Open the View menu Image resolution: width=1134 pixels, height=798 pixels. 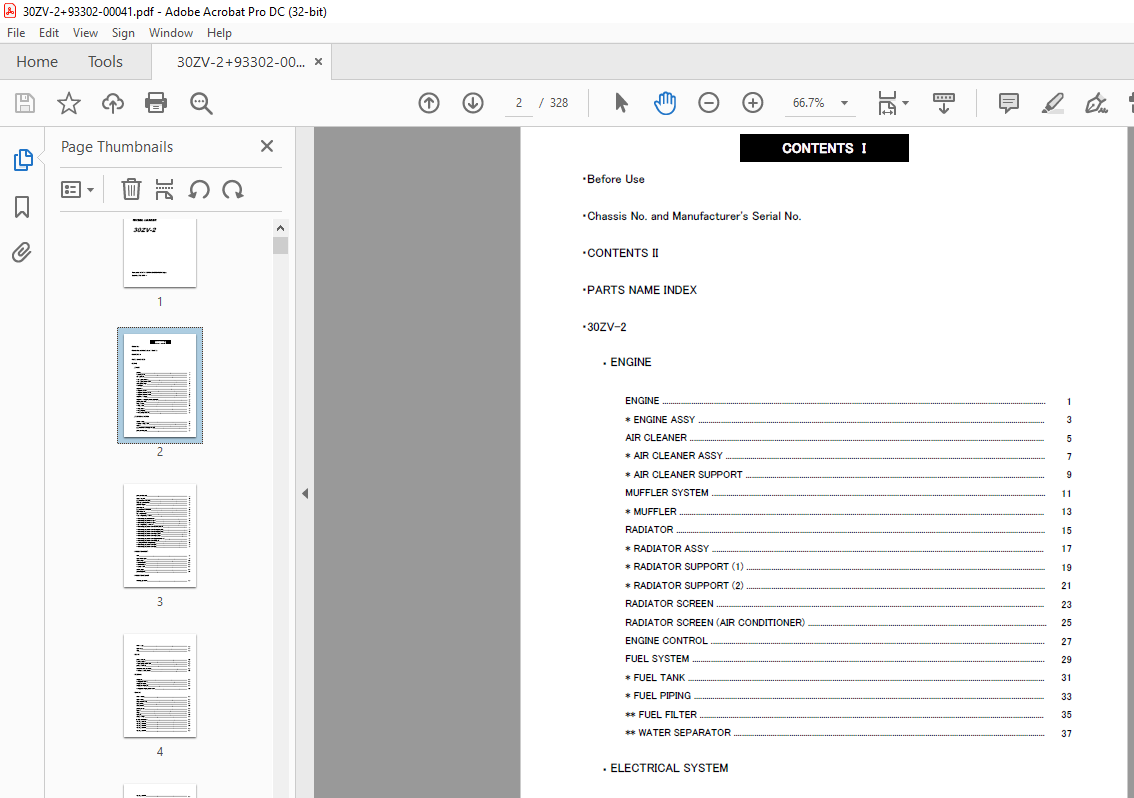pyautogui.click(x=85, y=33)
